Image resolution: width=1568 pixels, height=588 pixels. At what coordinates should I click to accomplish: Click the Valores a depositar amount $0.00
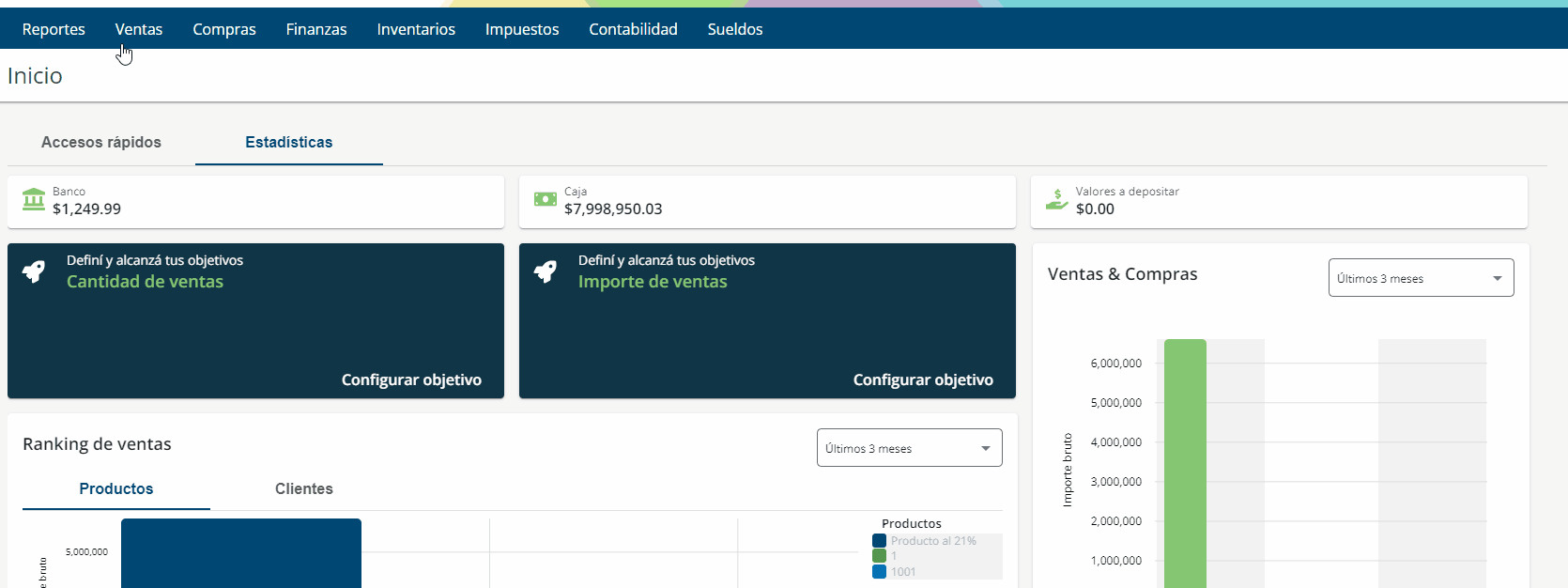(x=1095, y=209)
